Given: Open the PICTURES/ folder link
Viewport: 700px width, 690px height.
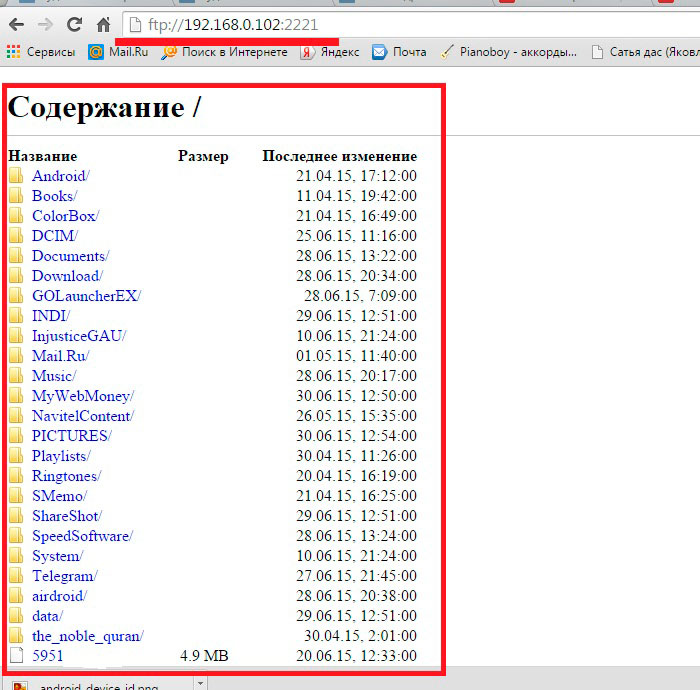Looking at the screenshot, I should [72, 436].
